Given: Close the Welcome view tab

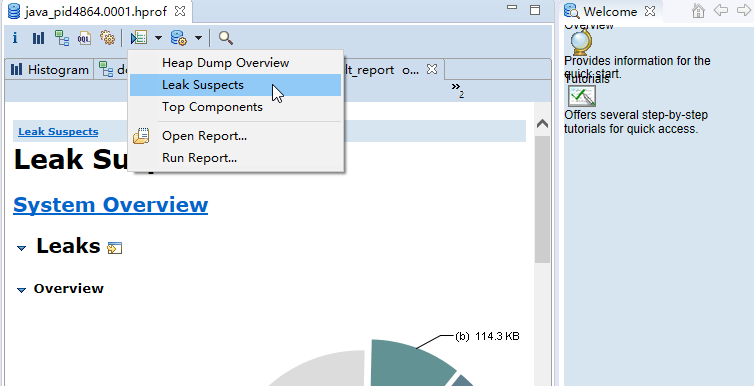Looking at the screenshot, I should tap(650, 11).
